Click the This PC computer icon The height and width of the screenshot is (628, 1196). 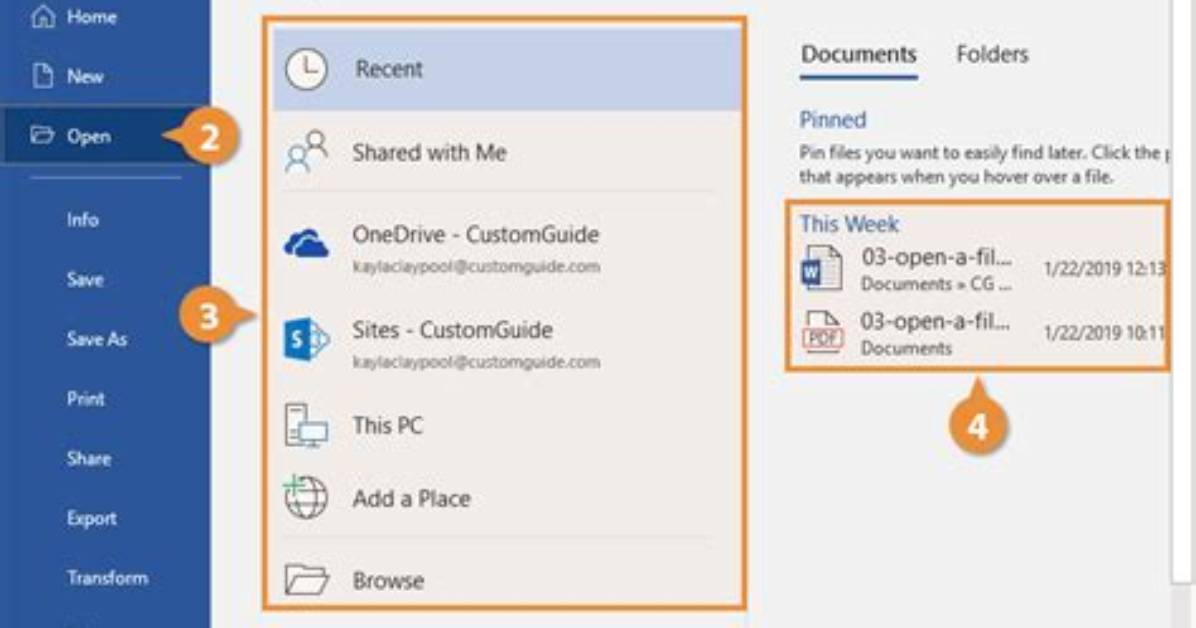click(x=307, y=425)
